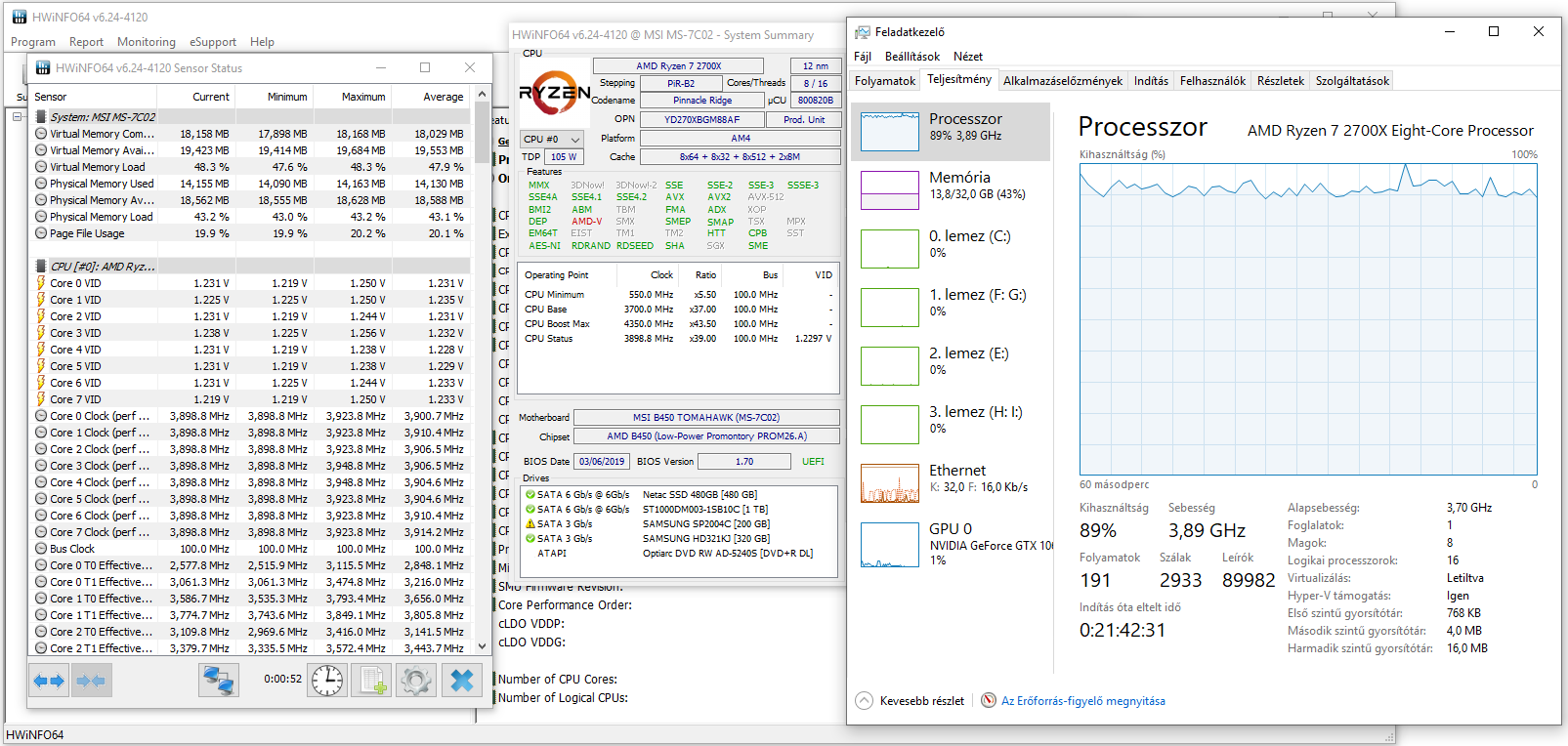The image size is (1568, 746).
Task: Switch to the Részletek tab
Action: pos(1281,81)
